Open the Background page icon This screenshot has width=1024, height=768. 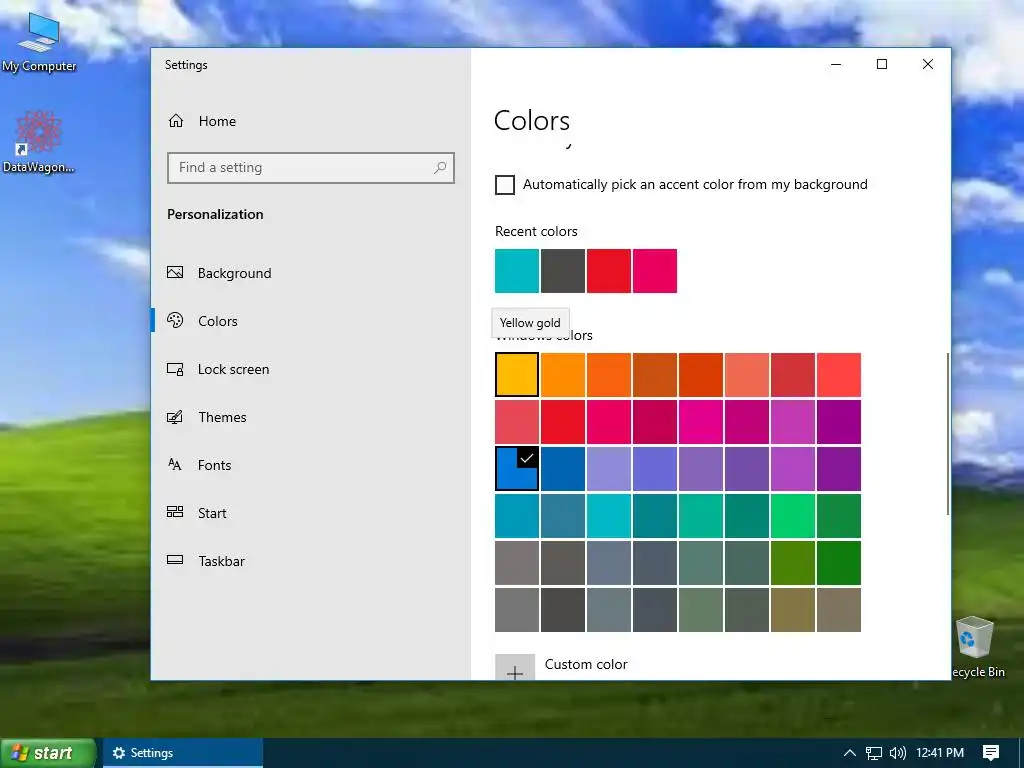175,272
